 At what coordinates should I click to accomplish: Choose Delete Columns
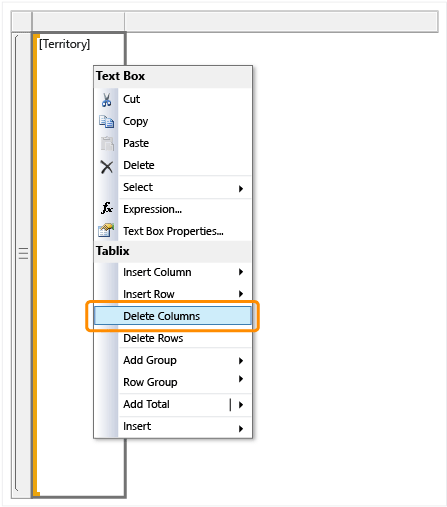coord(173,316)
